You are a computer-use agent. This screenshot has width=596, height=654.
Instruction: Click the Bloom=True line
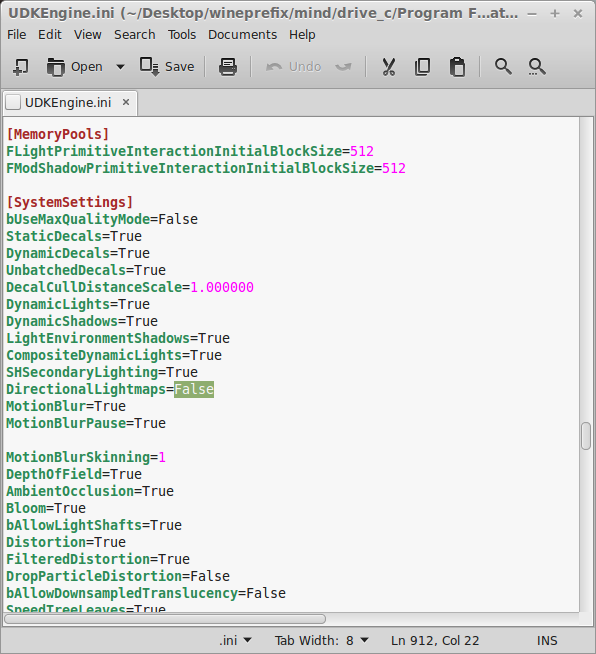(46, 508)
